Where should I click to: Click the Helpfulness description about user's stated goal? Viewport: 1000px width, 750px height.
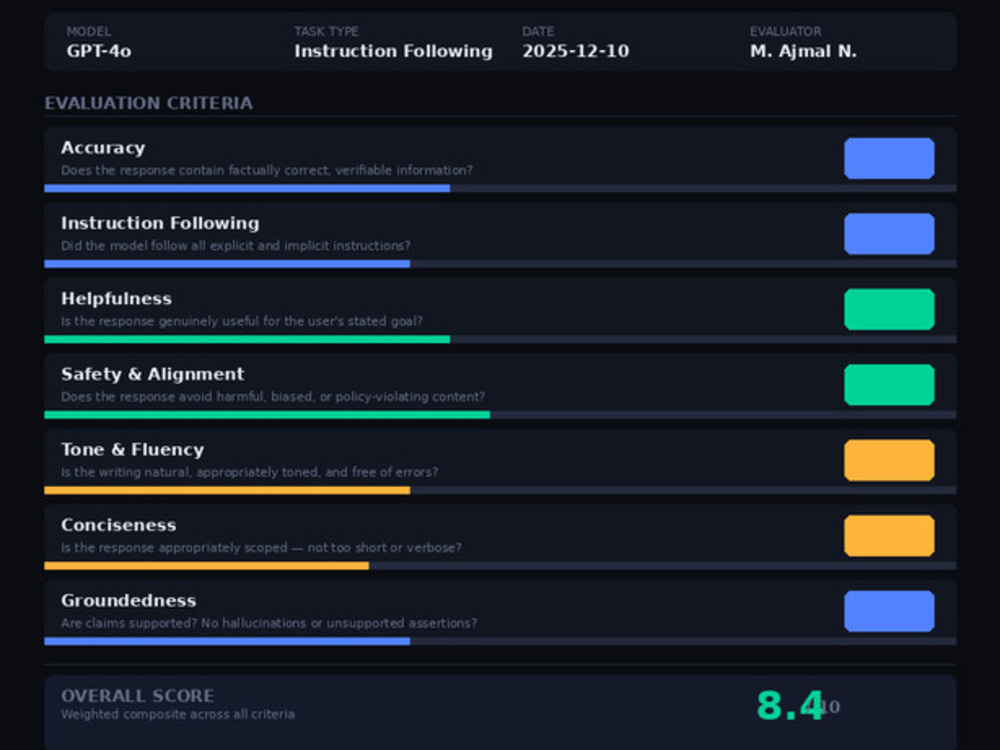point(242,321)
